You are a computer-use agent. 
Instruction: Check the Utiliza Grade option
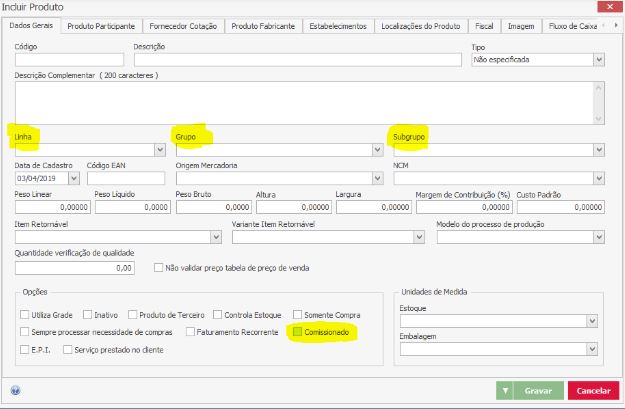pos(24,313)
